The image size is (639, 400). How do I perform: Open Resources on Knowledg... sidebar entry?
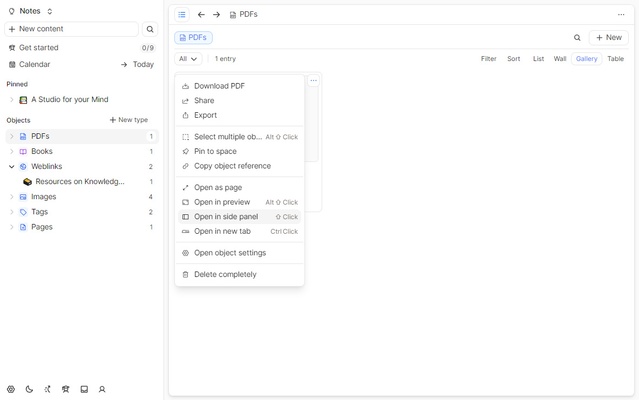tap(82, 182)
